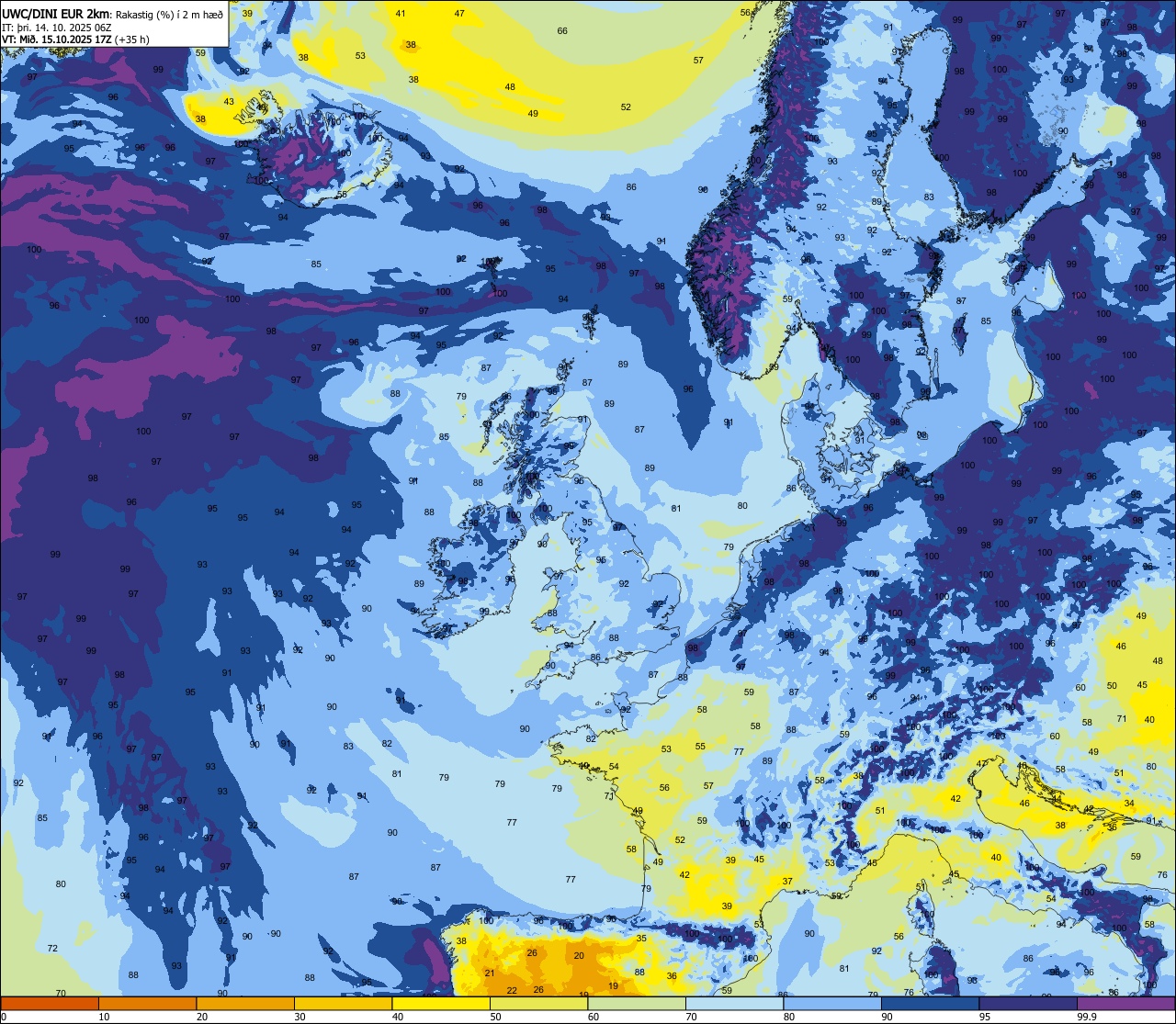Click the 95–99.9 navy legend segment

[x=1028, y=1003]
